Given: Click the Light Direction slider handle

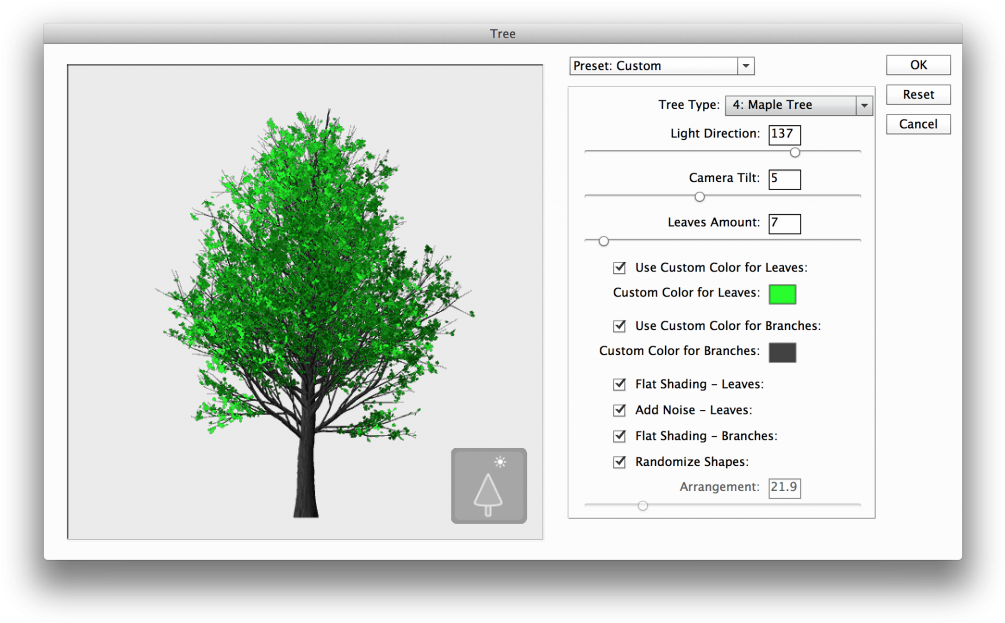Looking at the screenshot, I should [795, 152].
